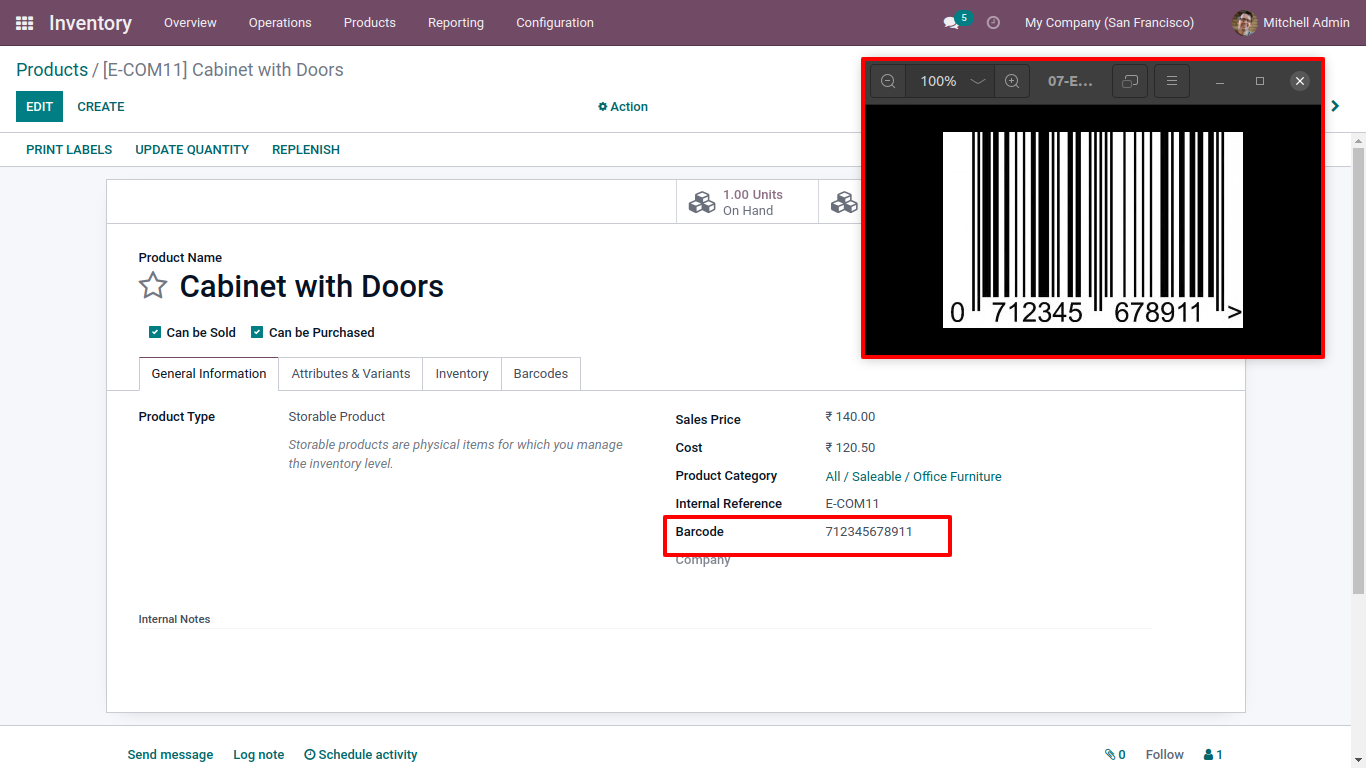Zoom out in the image viewer
Screen dimensions: 1366x768
pos(888,81)
